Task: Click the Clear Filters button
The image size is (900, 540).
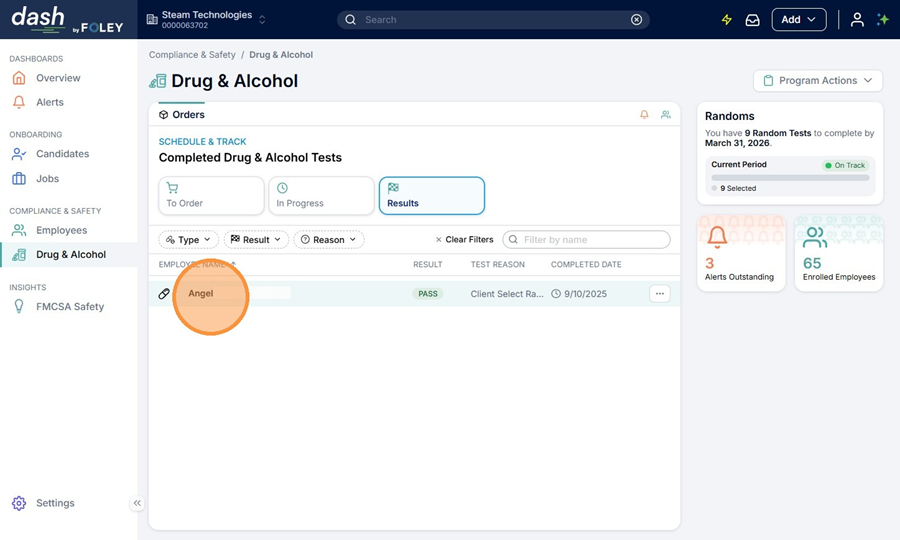Action: pyautogui.click(x=464, y=240)
